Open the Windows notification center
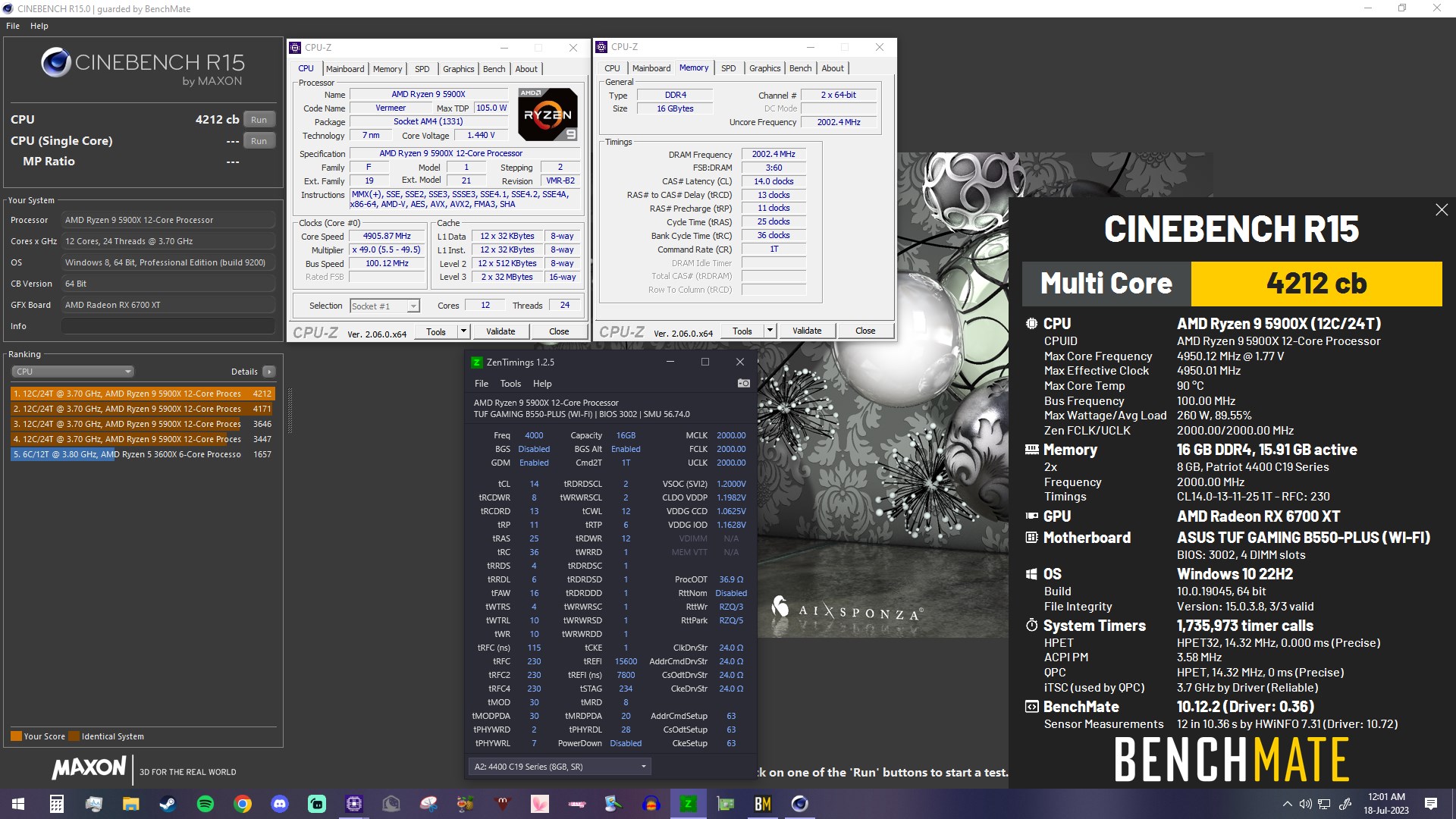 click(x=1431, y=804)
